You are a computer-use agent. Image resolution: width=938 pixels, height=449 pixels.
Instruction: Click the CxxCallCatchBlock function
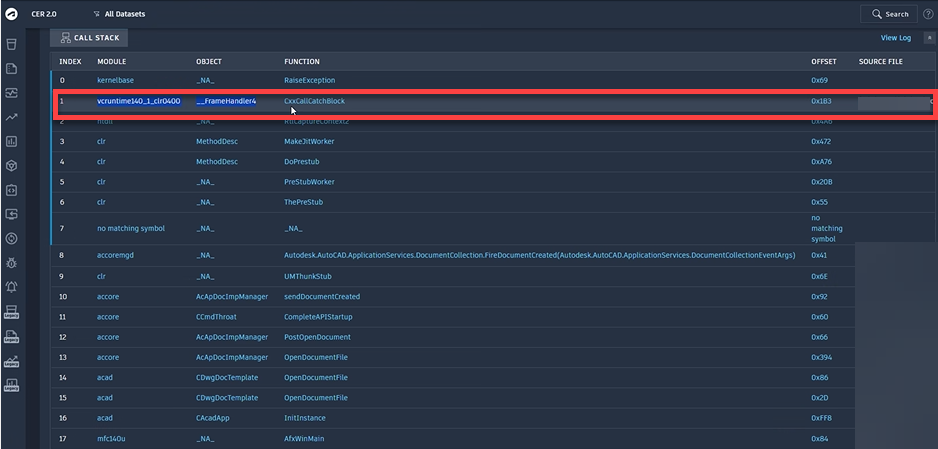point(314,101)
